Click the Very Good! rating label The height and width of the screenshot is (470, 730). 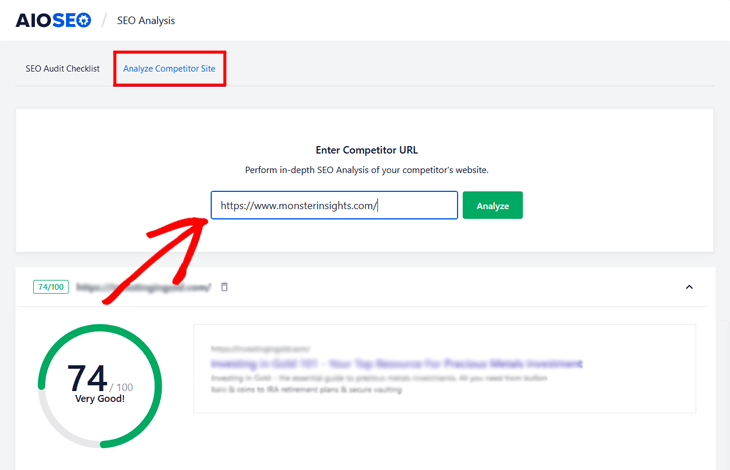99,399
